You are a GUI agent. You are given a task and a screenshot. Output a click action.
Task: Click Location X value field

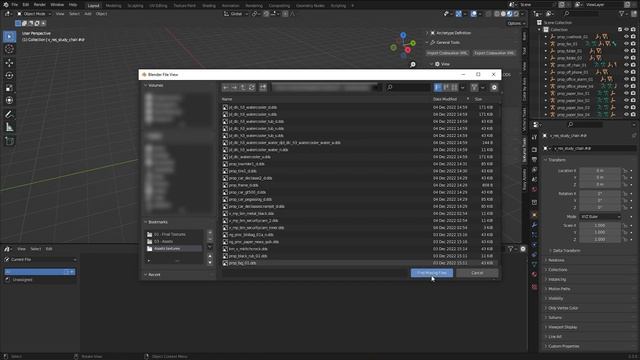click(x=600, y=171)
